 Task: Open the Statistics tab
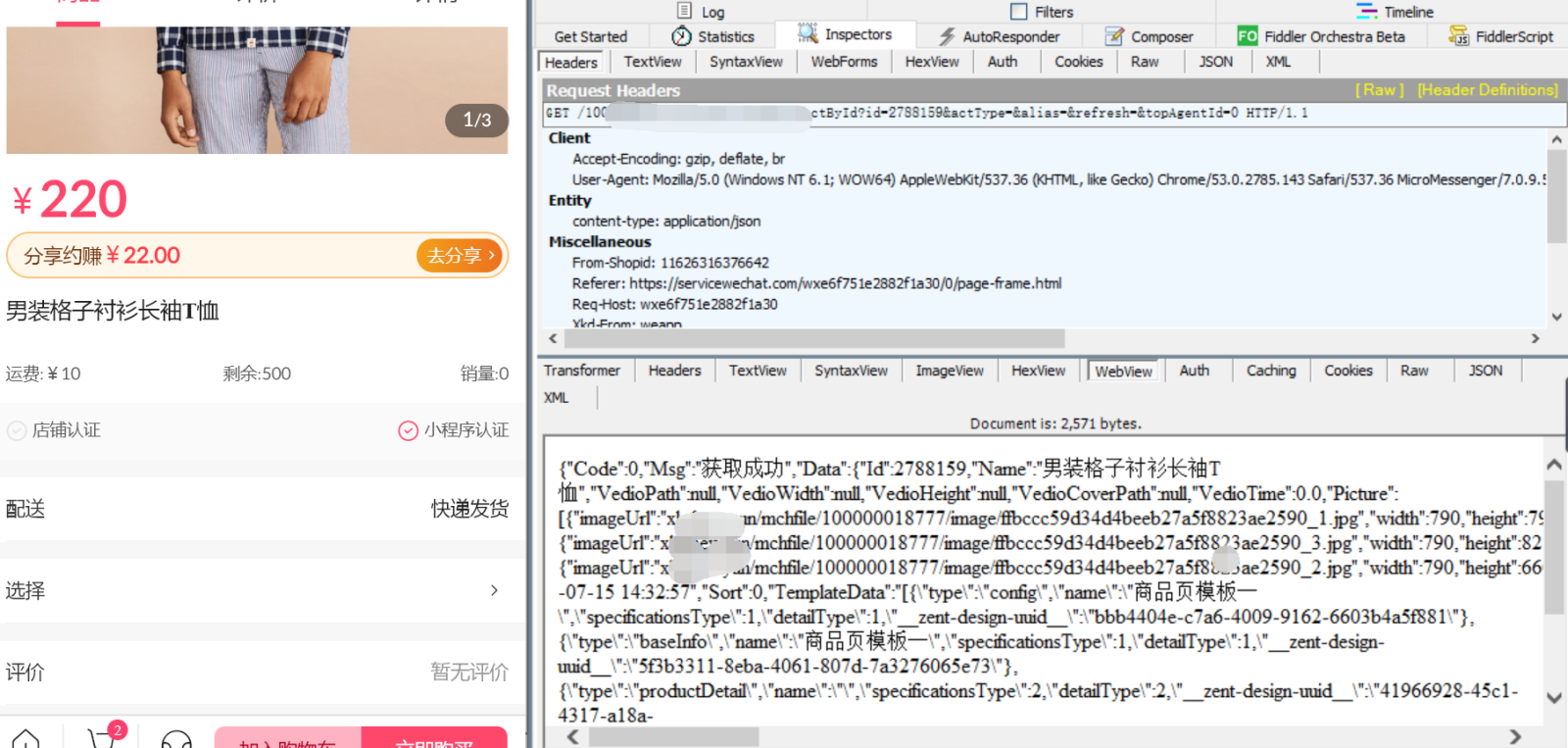tap(713, 36)
